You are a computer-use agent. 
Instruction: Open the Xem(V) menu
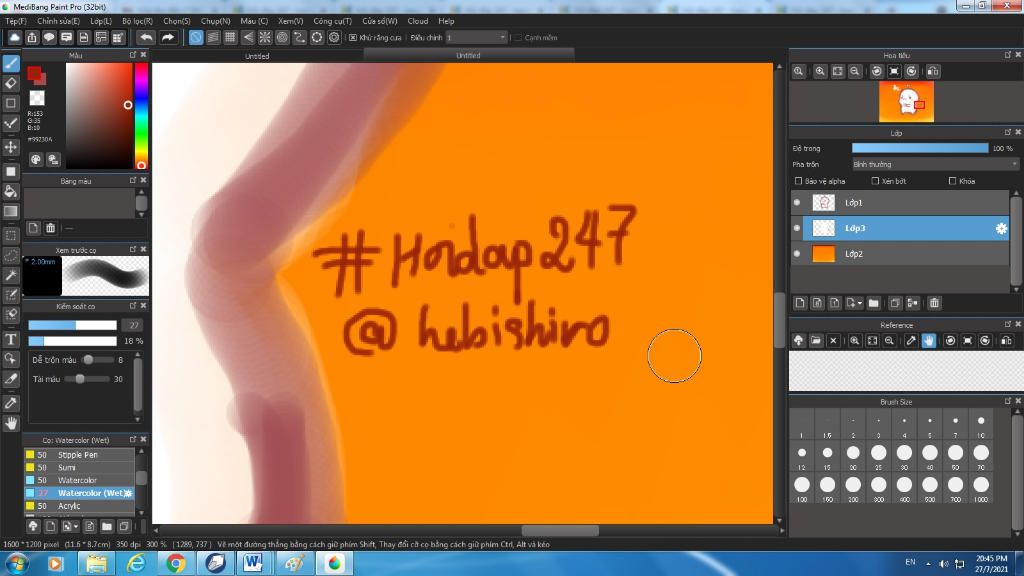(291, 21)
